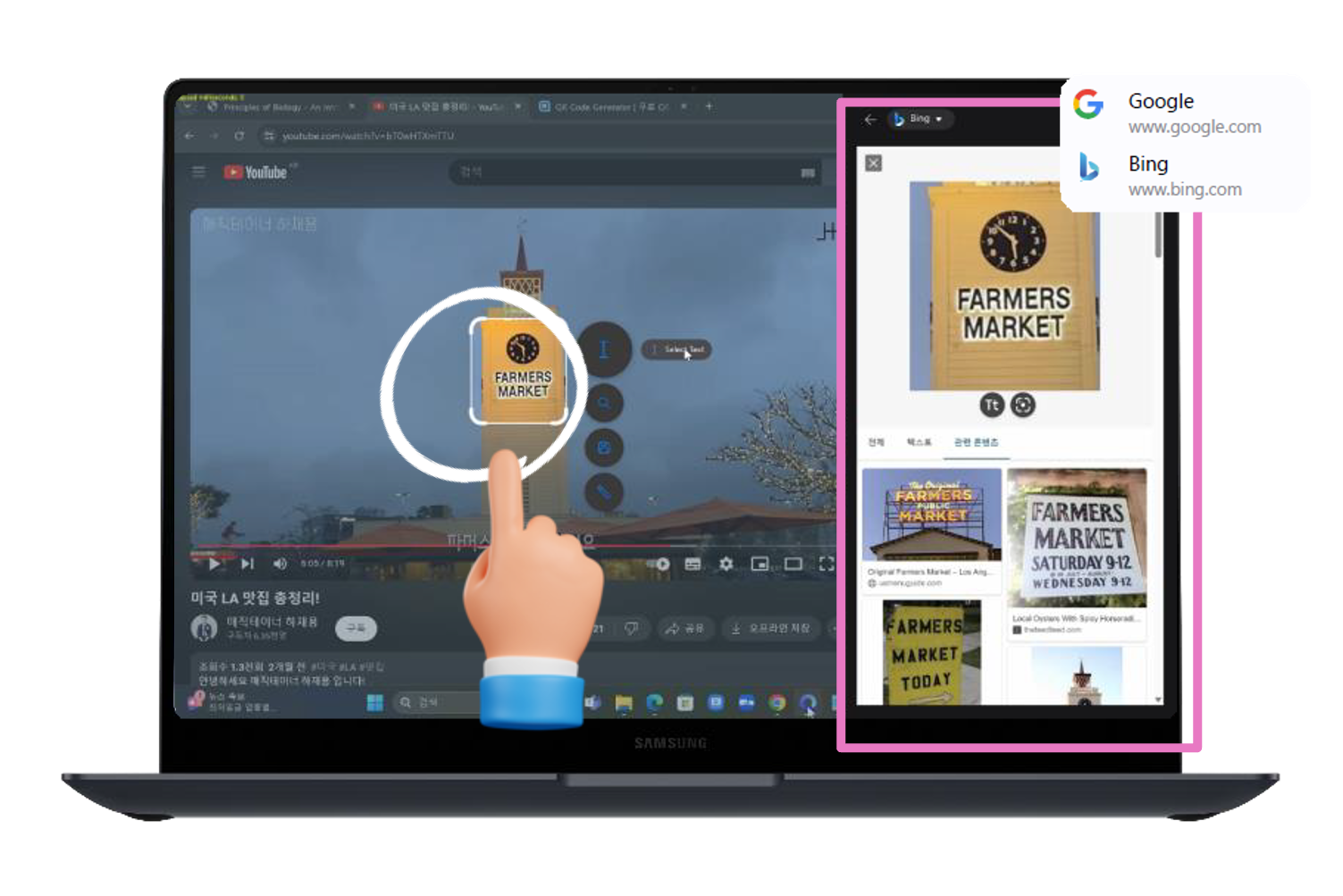
Task: Expand the Bing search engine dropdown
Action: click(920, 119)
